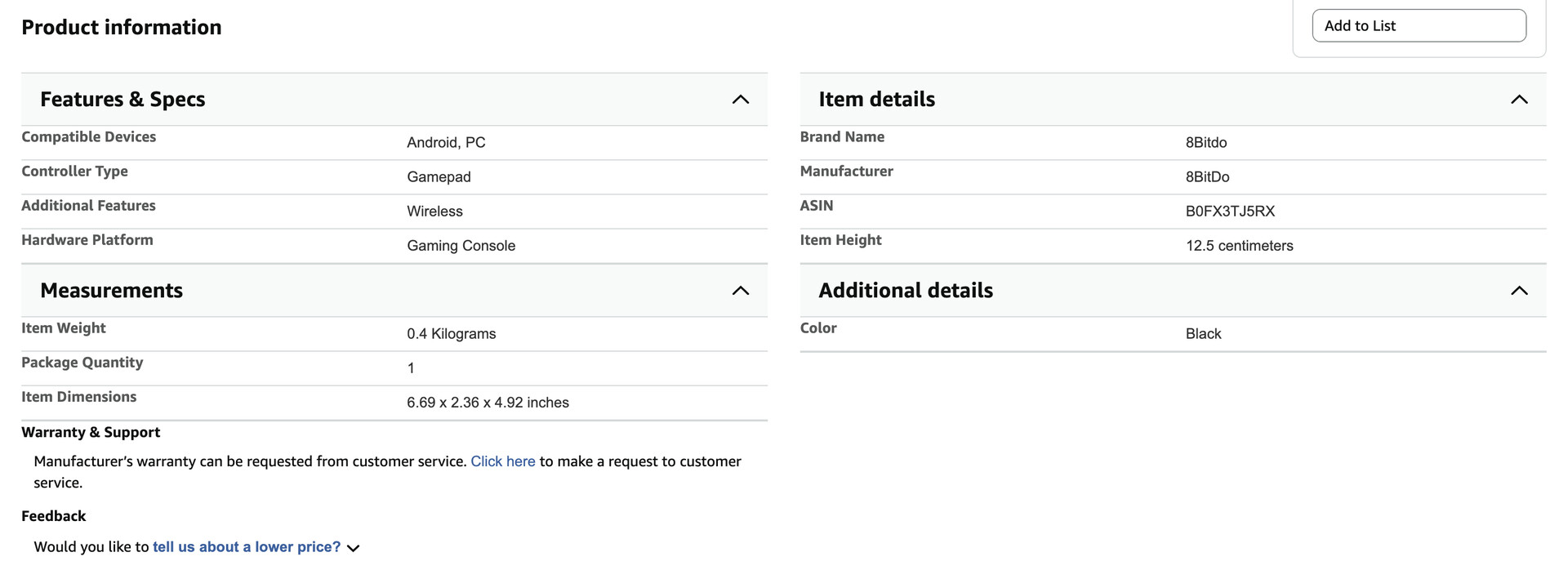1568x570 pixels.
Task: Click the Brand Name value 8Bitdo
Action: coord(1205,143)
